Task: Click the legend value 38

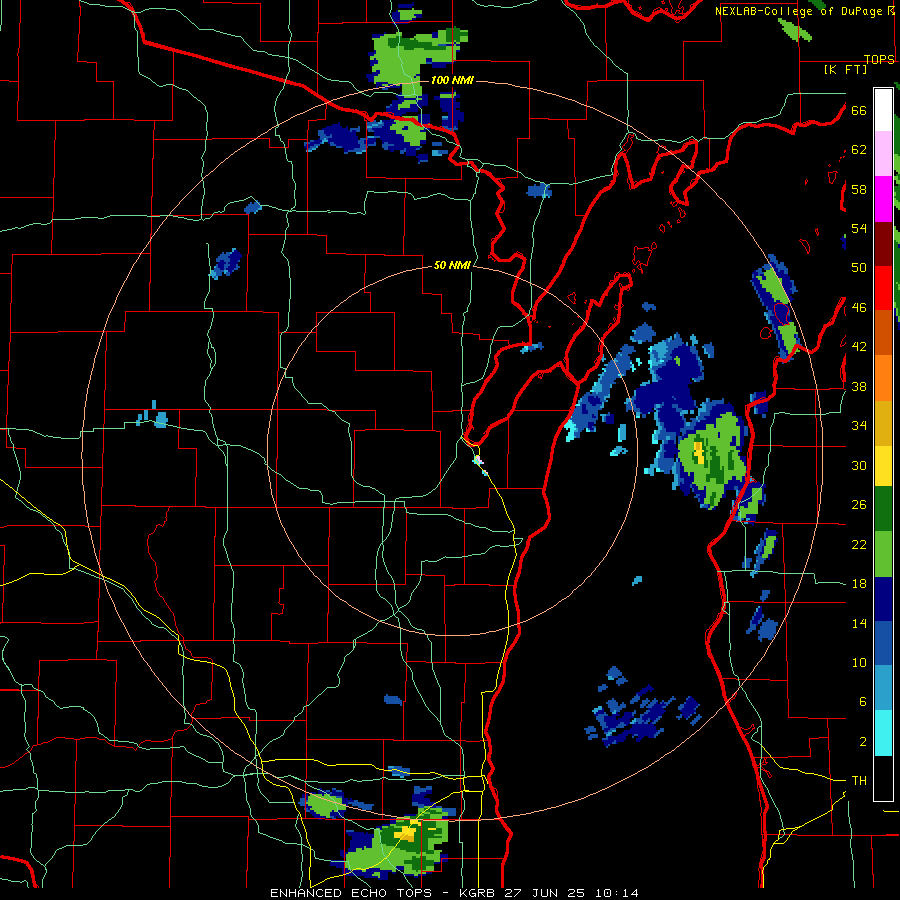Action: pos(859,386)
